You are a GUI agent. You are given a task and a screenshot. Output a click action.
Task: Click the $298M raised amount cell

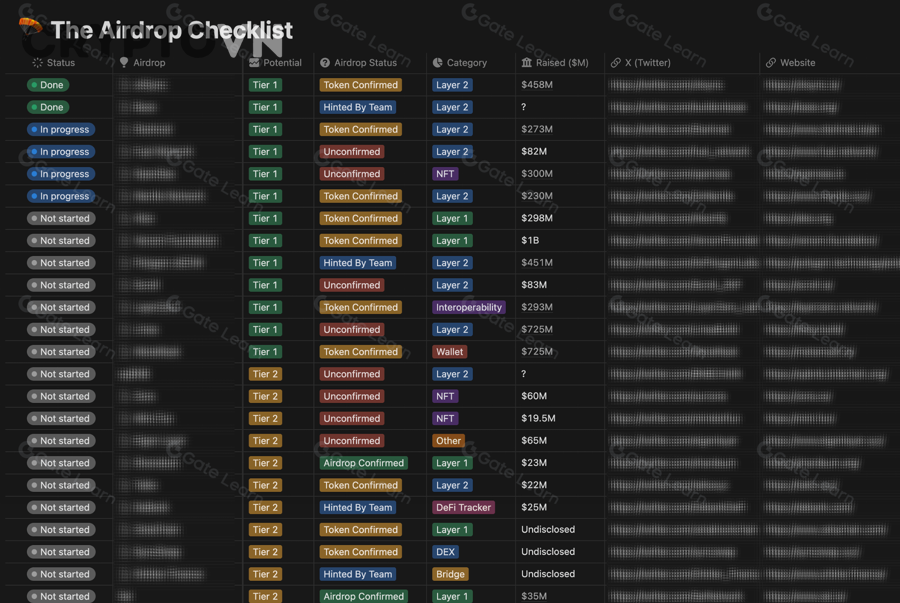point(537,218)
